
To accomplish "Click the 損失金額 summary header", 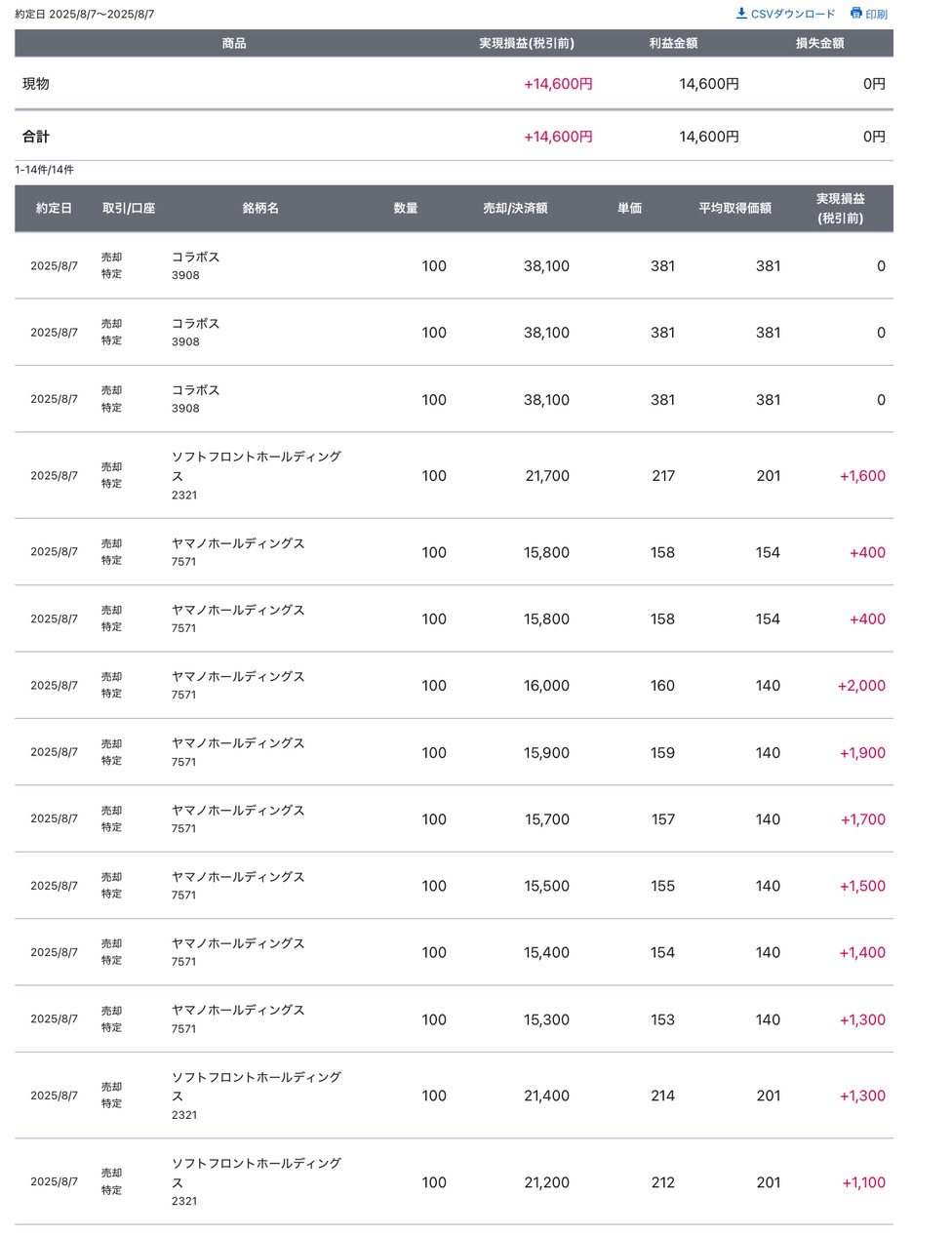I will [819, 43].
